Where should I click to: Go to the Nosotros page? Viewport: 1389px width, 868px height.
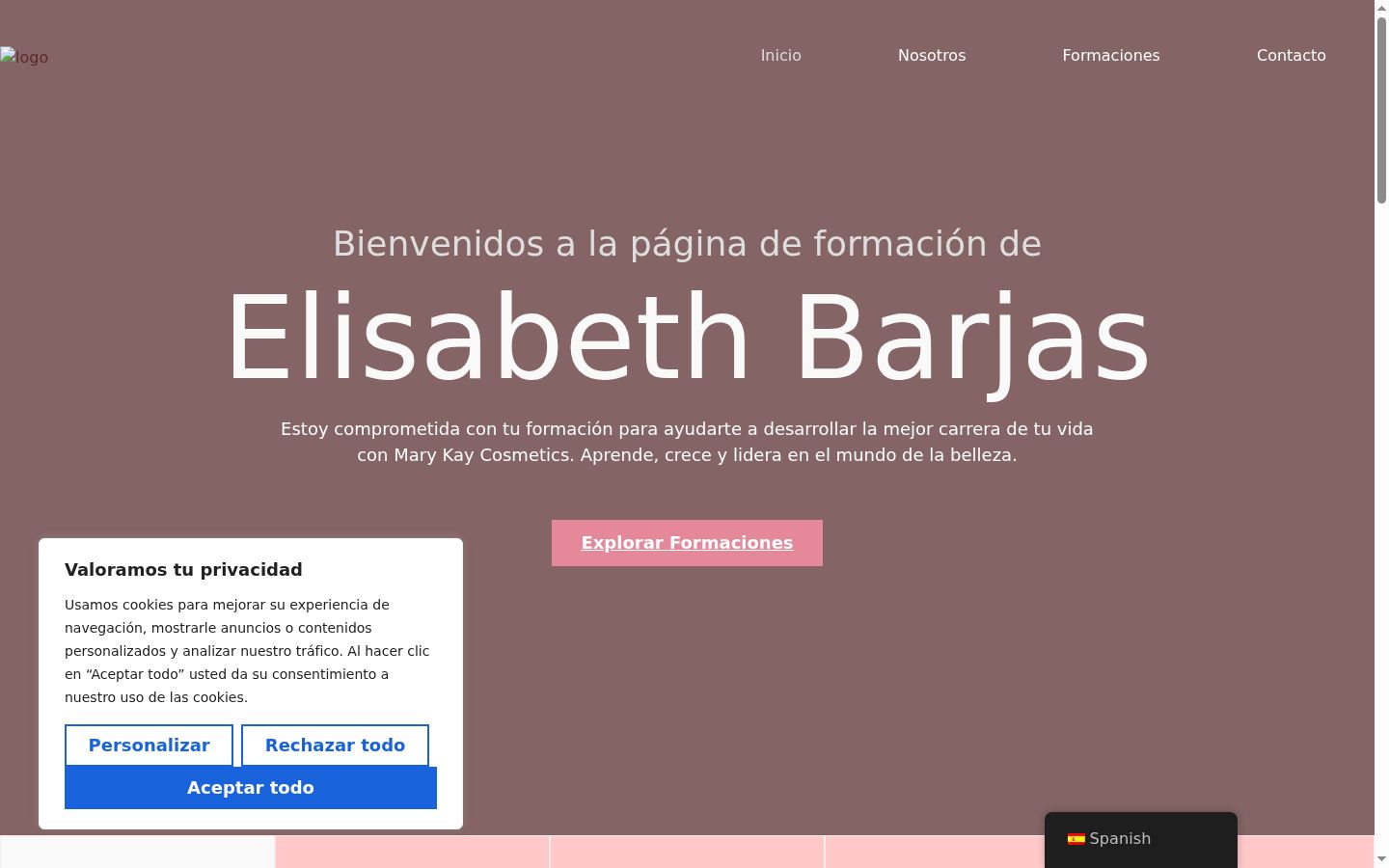[932, 56]
